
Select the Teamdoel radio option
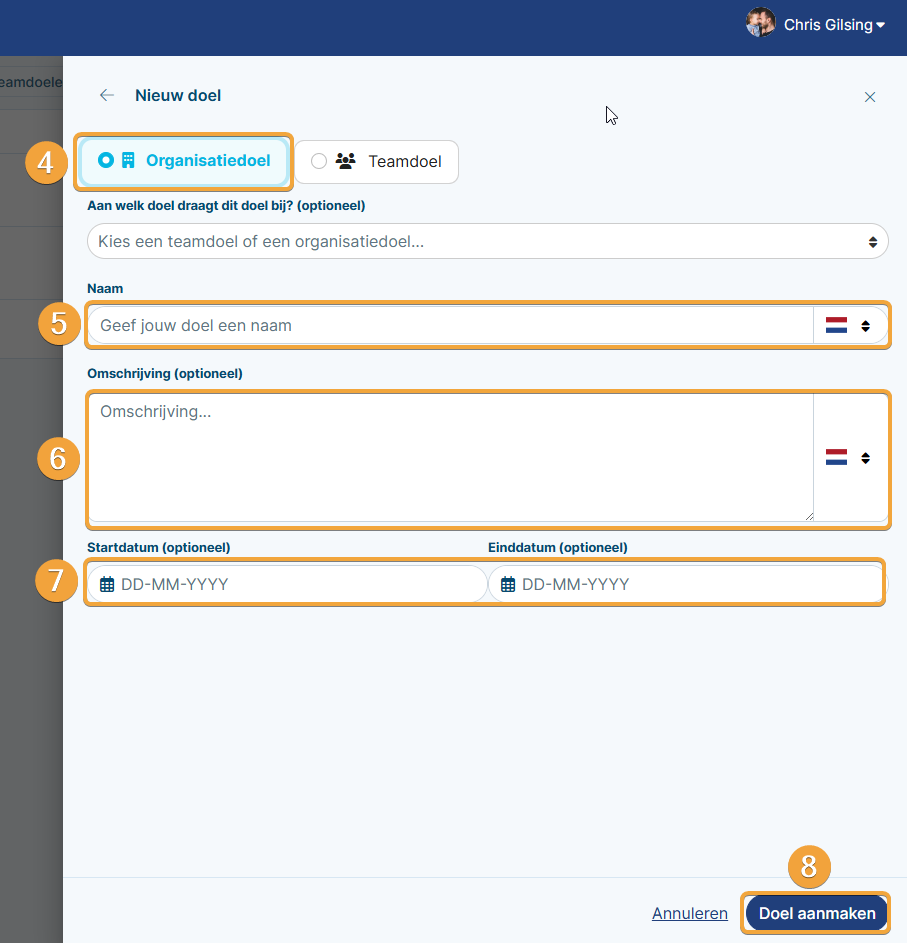point(377,162)
